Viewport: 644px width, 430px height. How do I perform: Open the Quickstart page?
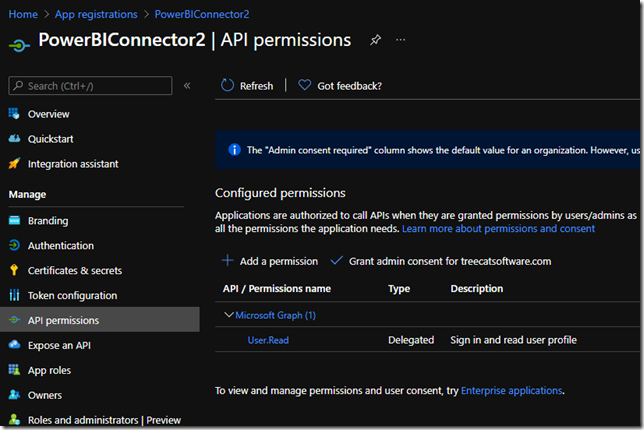(51, 139)
